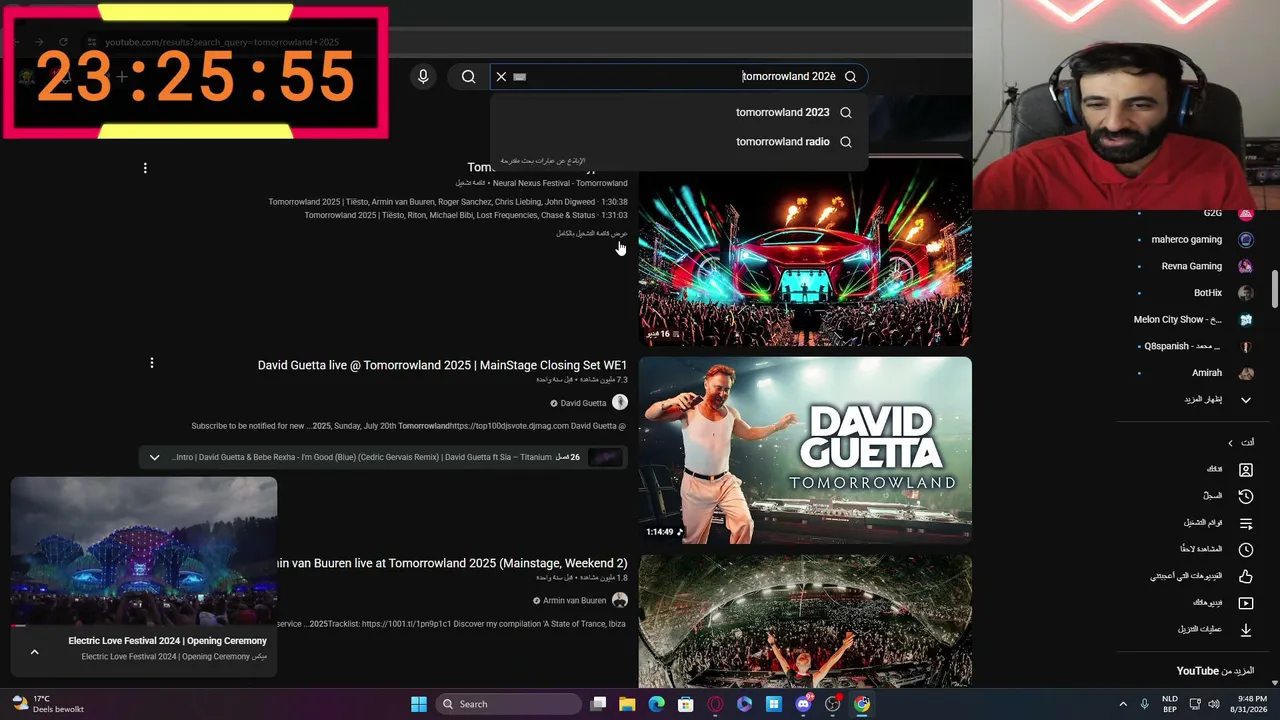Viewport: 1280px width, 720px height.
Task: Open the Armin van Buuren video thumbnail
Action: coord(805,621)
